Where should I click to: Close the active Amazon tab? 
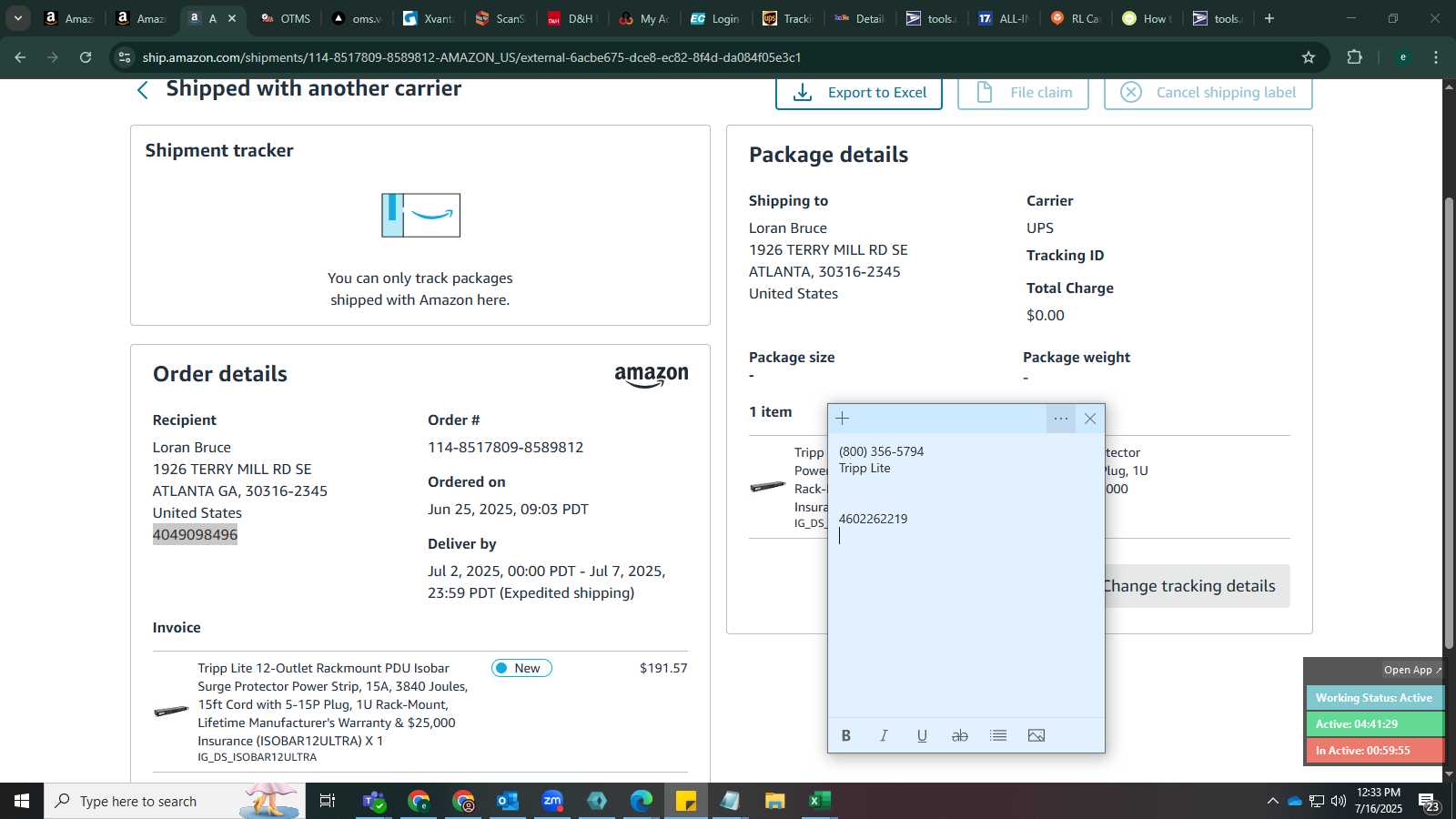[x=232, y=18]
